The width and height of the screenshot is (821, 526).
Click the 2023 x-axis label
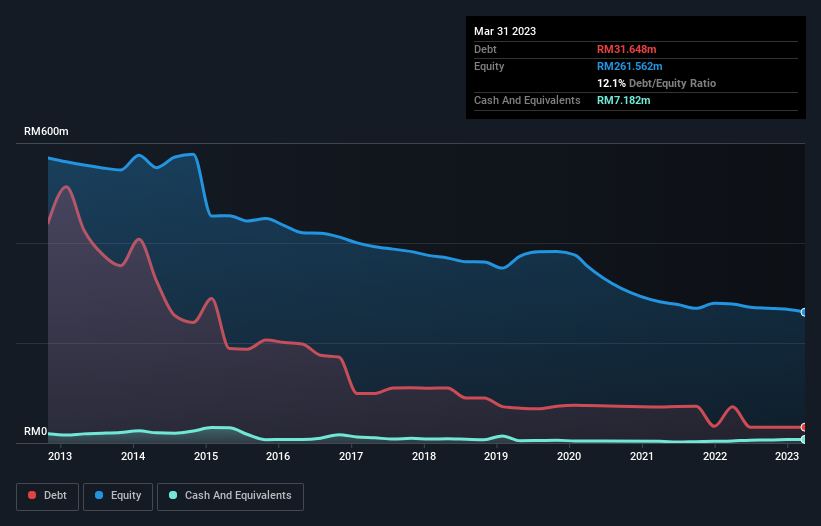pyautogui.click(x=787, y=456)
